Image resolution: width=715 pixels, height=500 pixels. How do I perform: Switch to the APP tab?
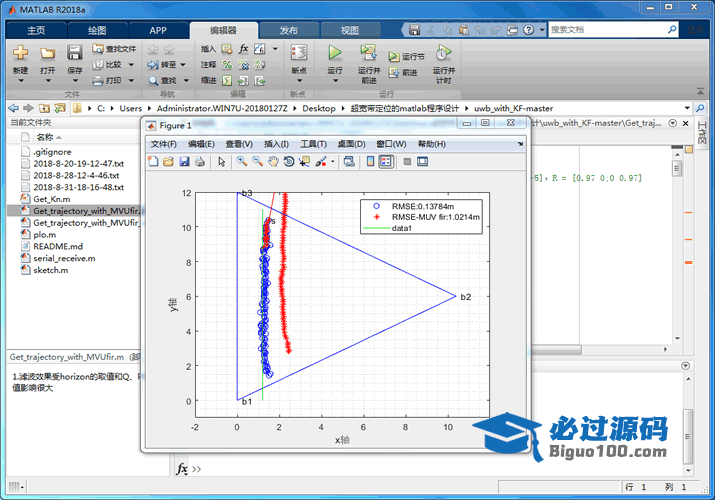[x=158, y=30]
